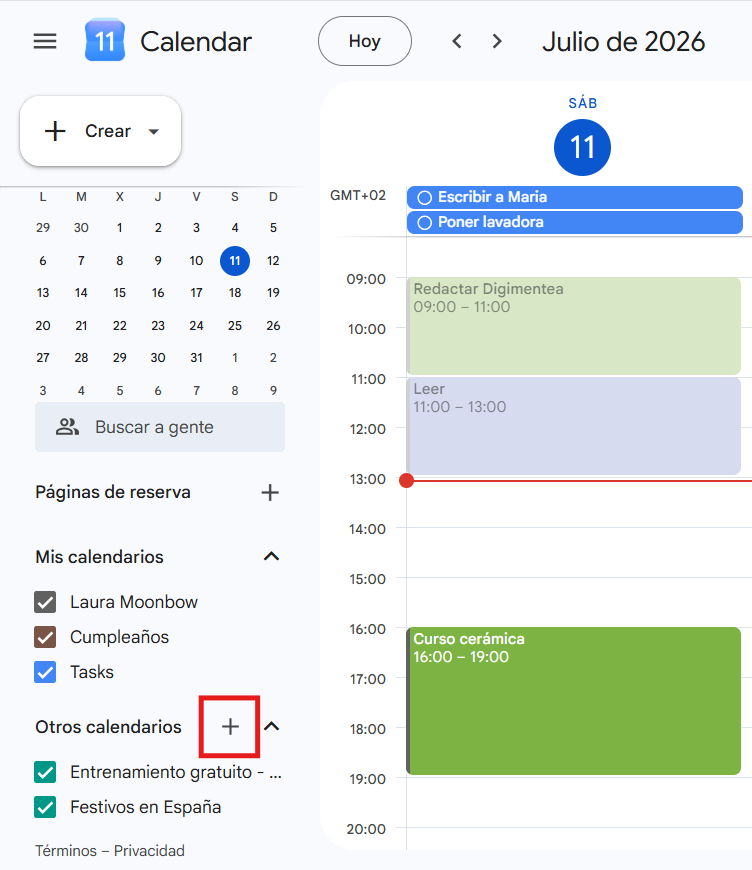752x870 pixels.
Task: Click the Festivos en España label
Action: pos(145,807)
